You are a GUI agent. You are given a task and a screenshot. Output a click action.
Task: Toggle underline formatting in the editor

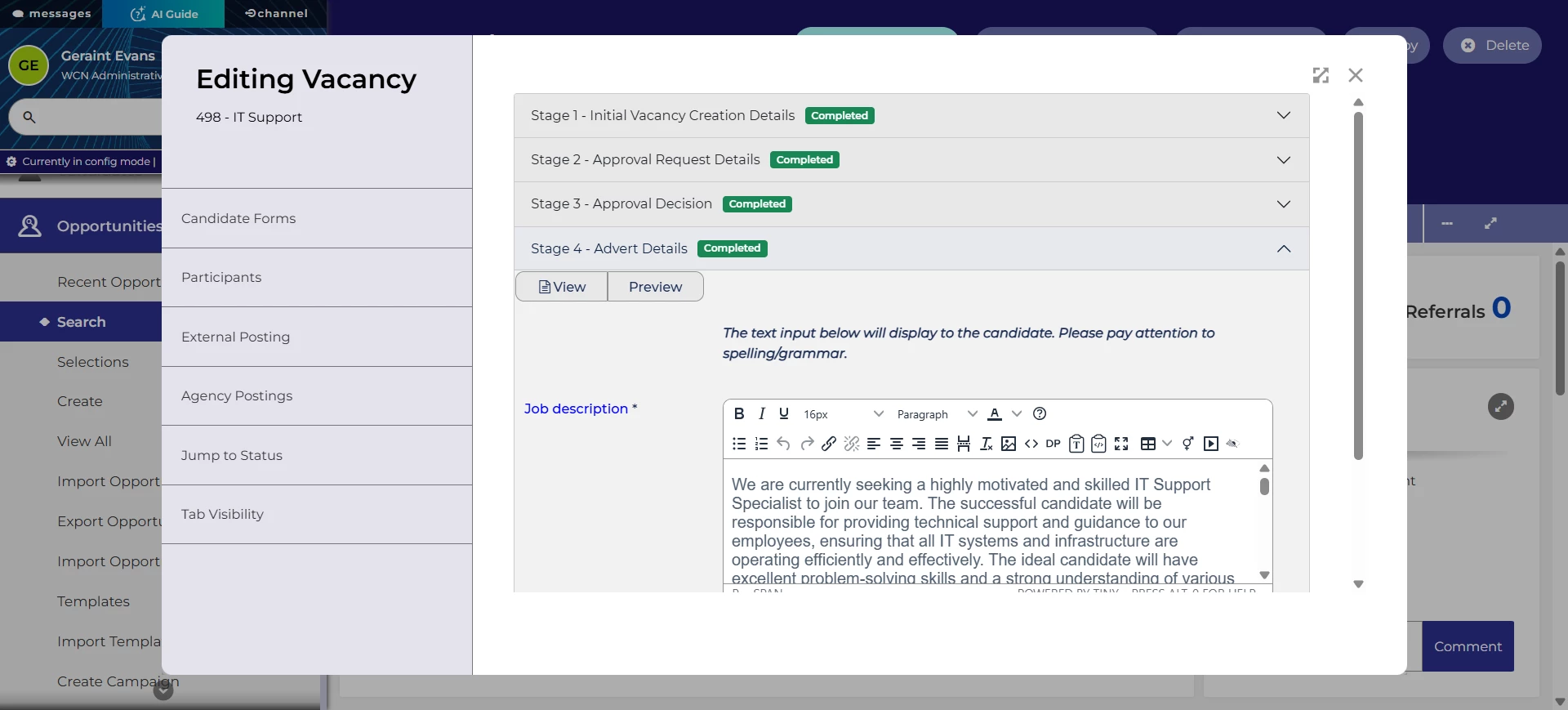coord(784,413)
